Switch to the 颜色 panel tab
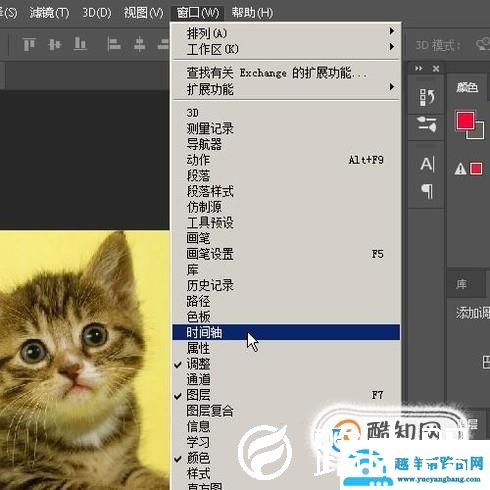Viewport: 490px width, 490px height. 467,88
